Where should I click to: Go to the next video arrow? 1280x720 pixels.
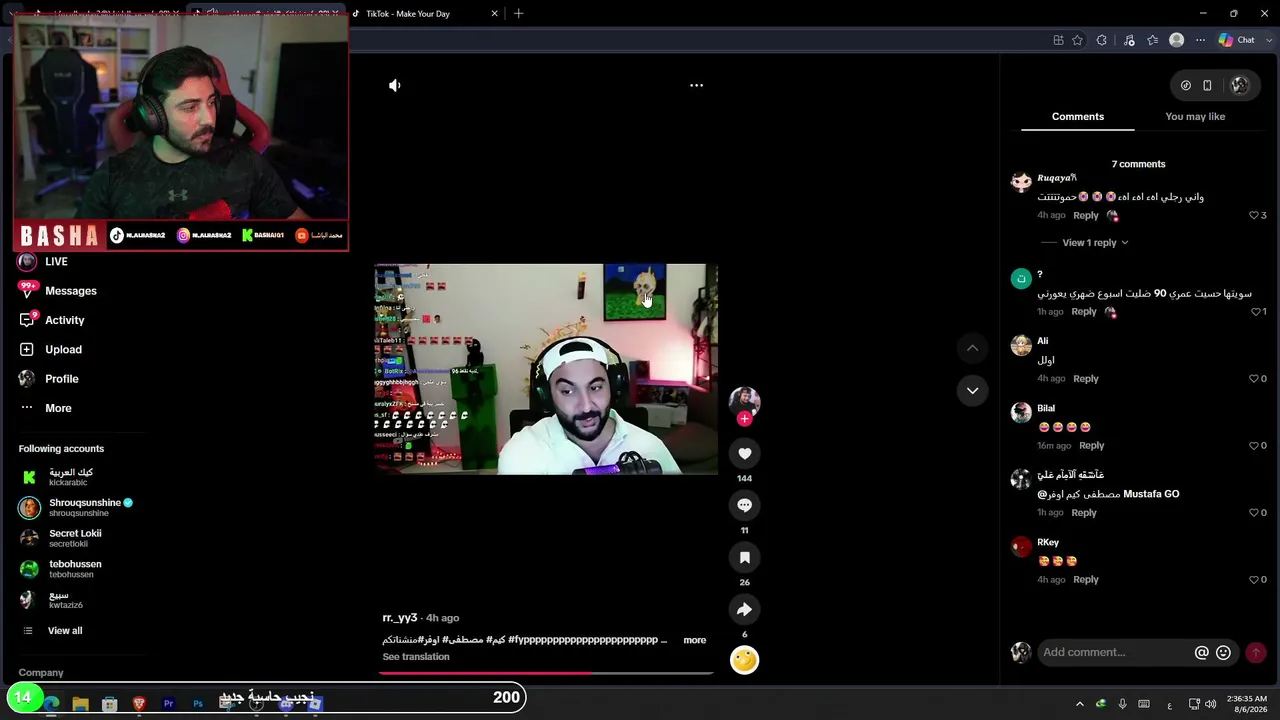972,391
